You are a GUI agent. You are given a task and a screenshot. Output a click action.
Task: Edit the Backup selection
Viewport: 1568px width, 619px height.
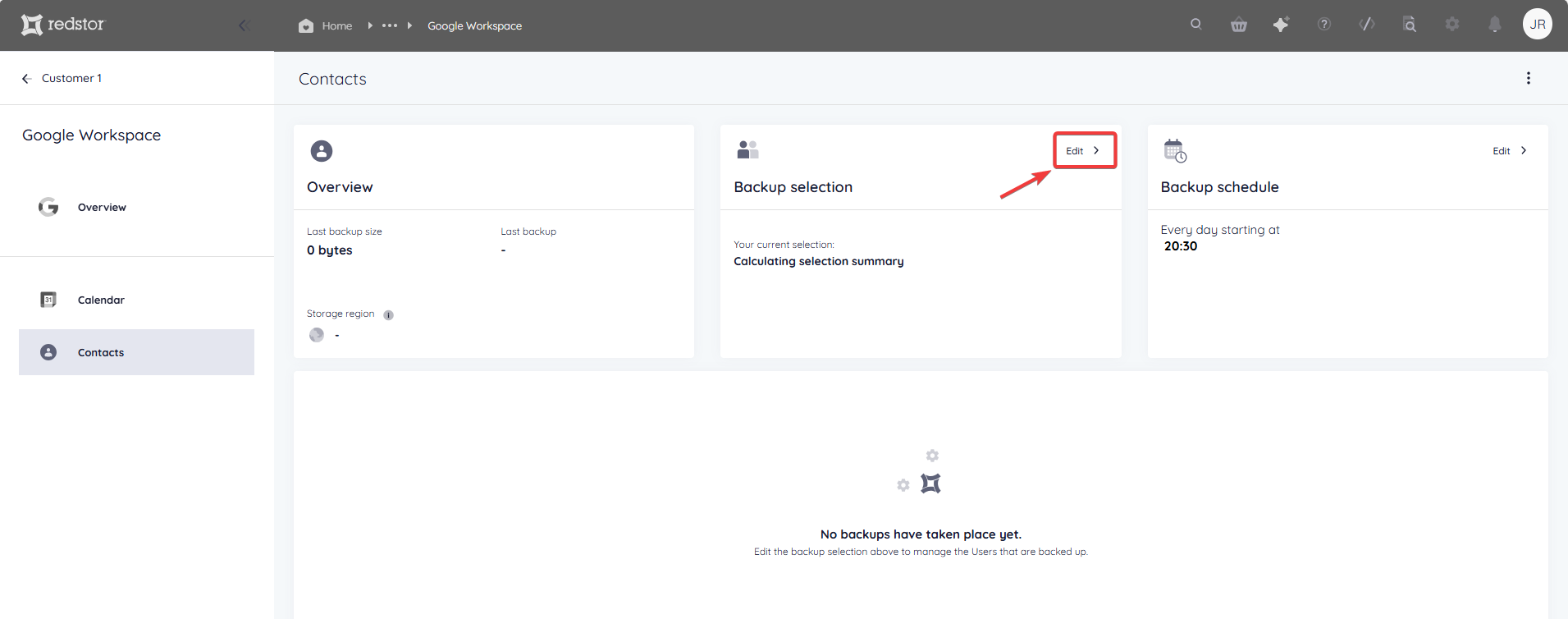point(1084,150)
